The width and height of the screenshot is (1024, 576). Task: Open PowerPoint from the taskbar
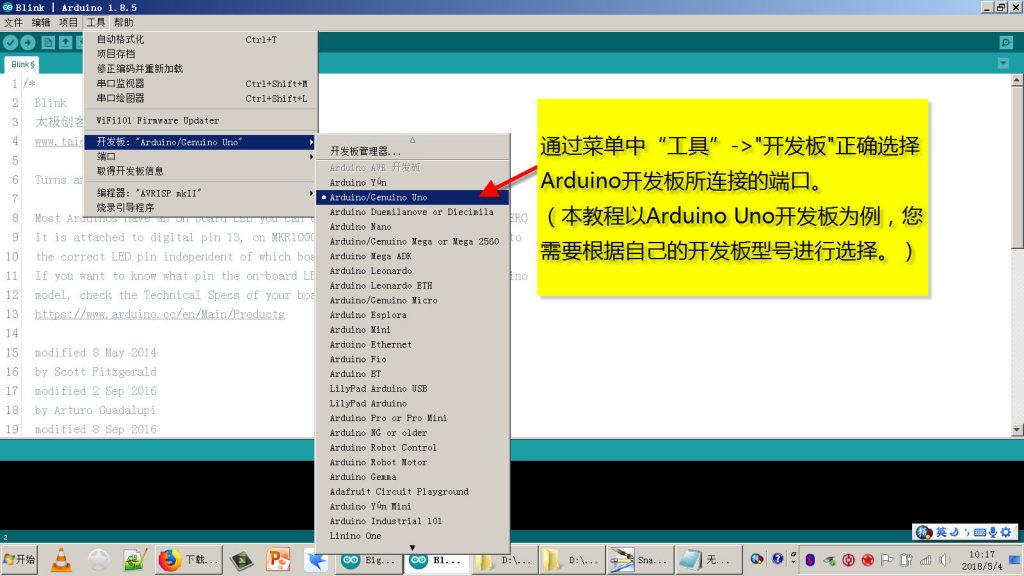click(278, 560)
